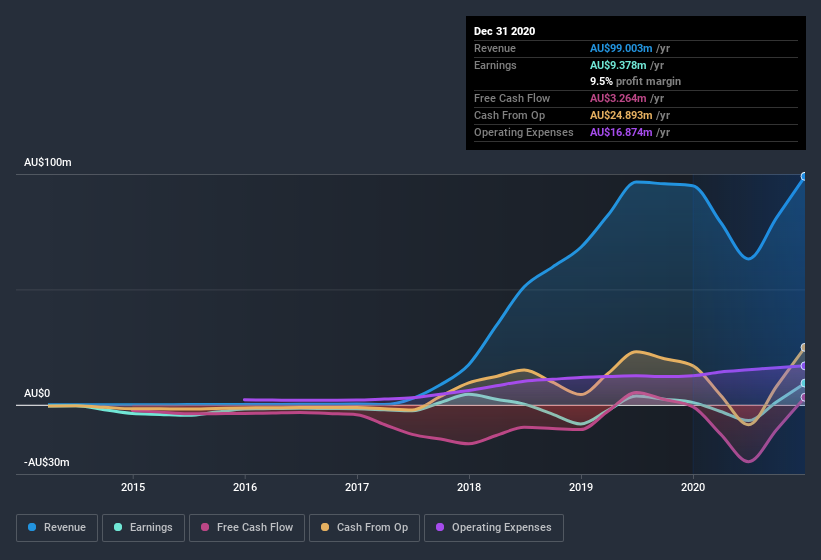The height and width of the screenshot is (560, 821).
Task: Click the Earnings label in the tooltip
Action: pos(495,65)
